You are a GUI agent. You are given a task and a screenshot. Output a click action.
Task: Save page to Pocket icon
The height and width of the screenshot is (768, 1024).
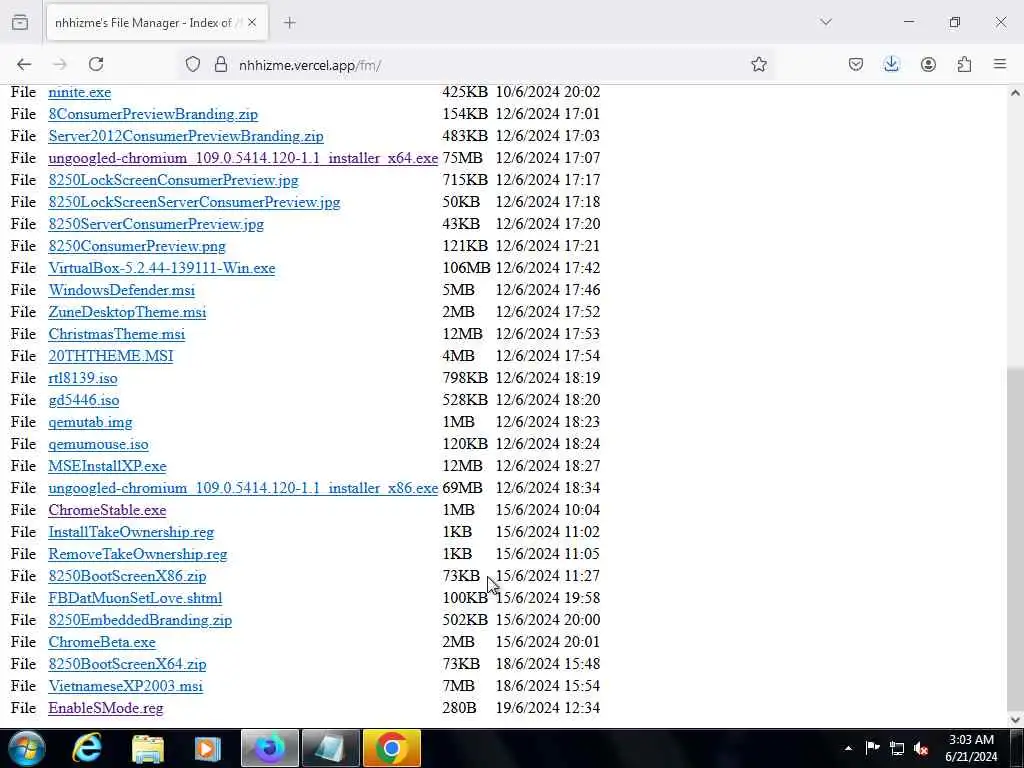[856, 64]
